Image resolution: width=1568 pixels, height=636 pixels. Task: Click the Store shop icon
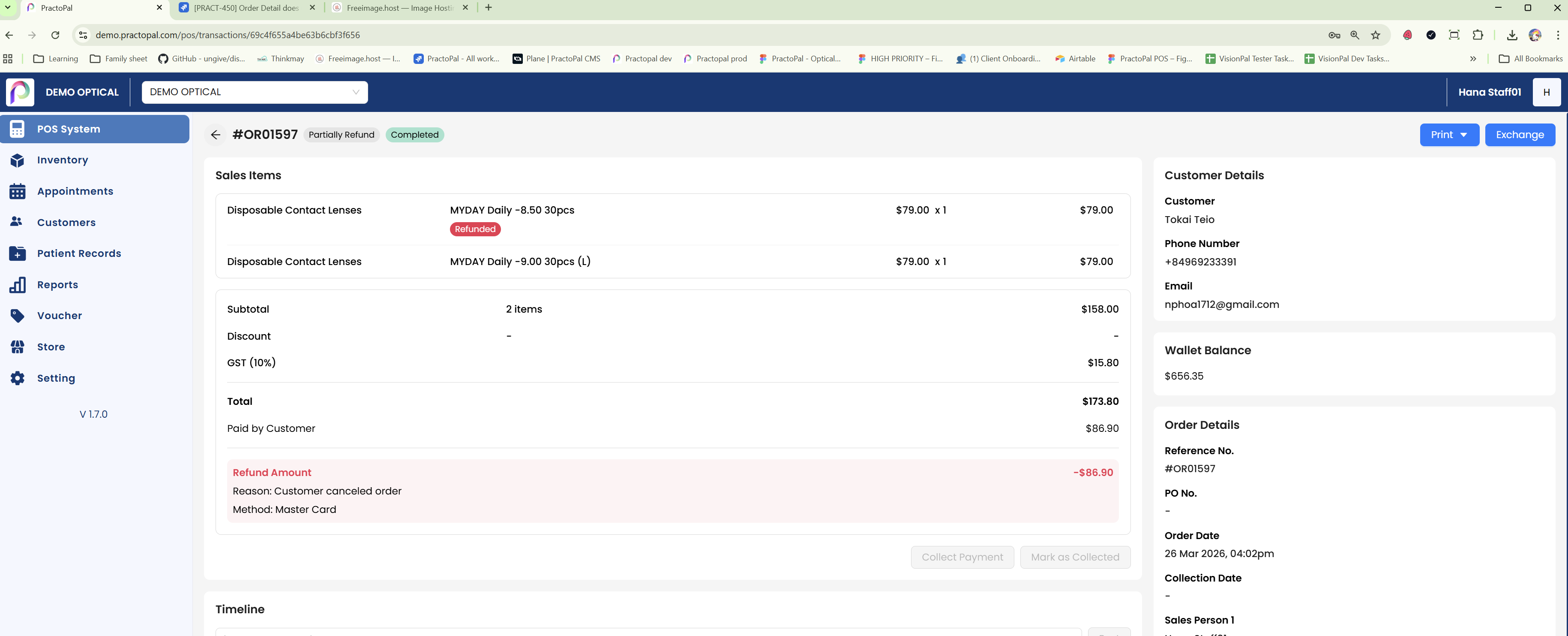click(17, 347)
